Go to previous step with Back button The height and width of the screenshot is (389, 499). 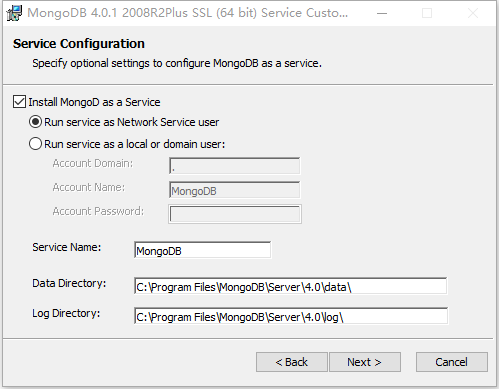pos(292,362)
